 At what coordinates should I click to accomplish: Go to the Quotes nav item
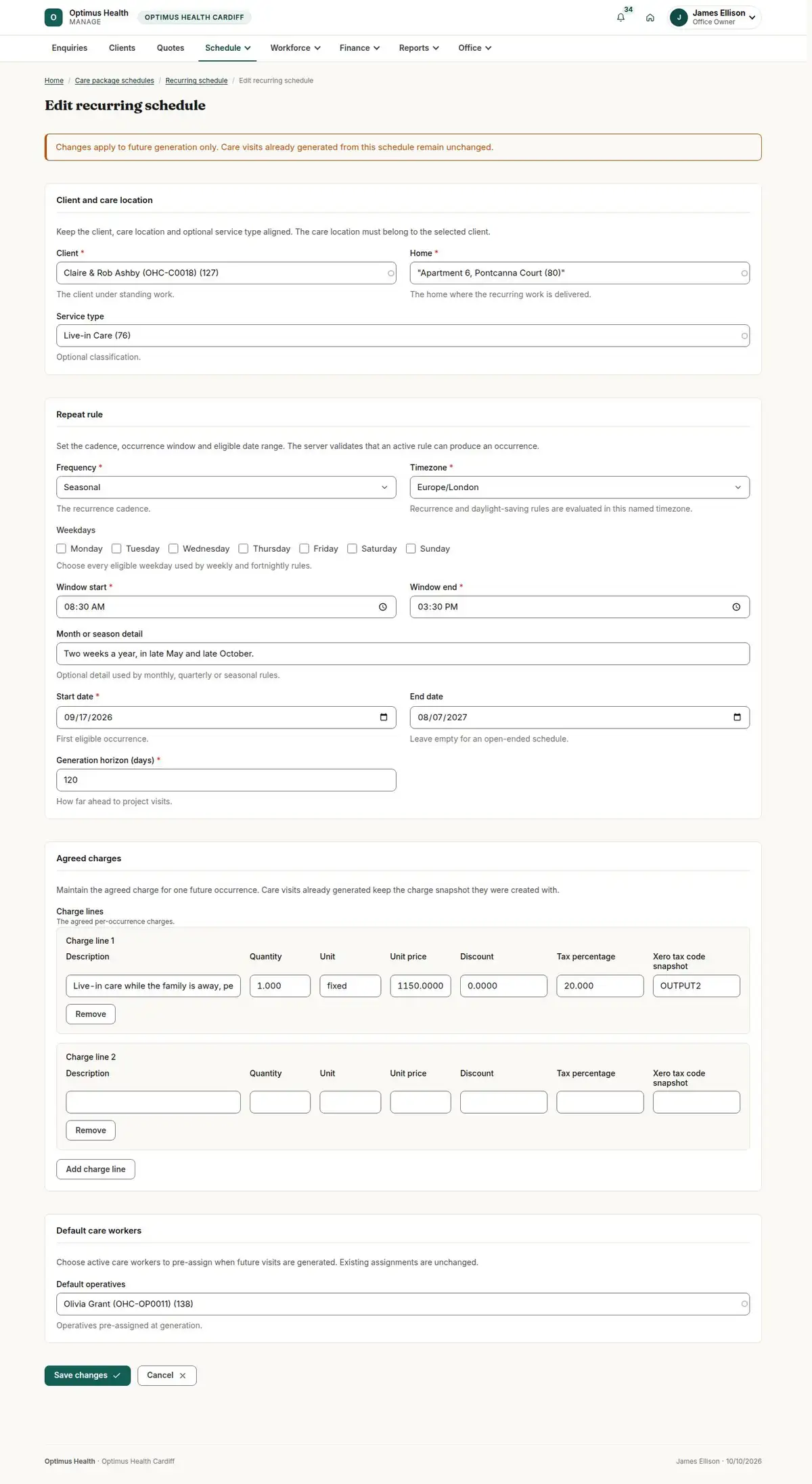pyautogui.click(x=171, y=48)
